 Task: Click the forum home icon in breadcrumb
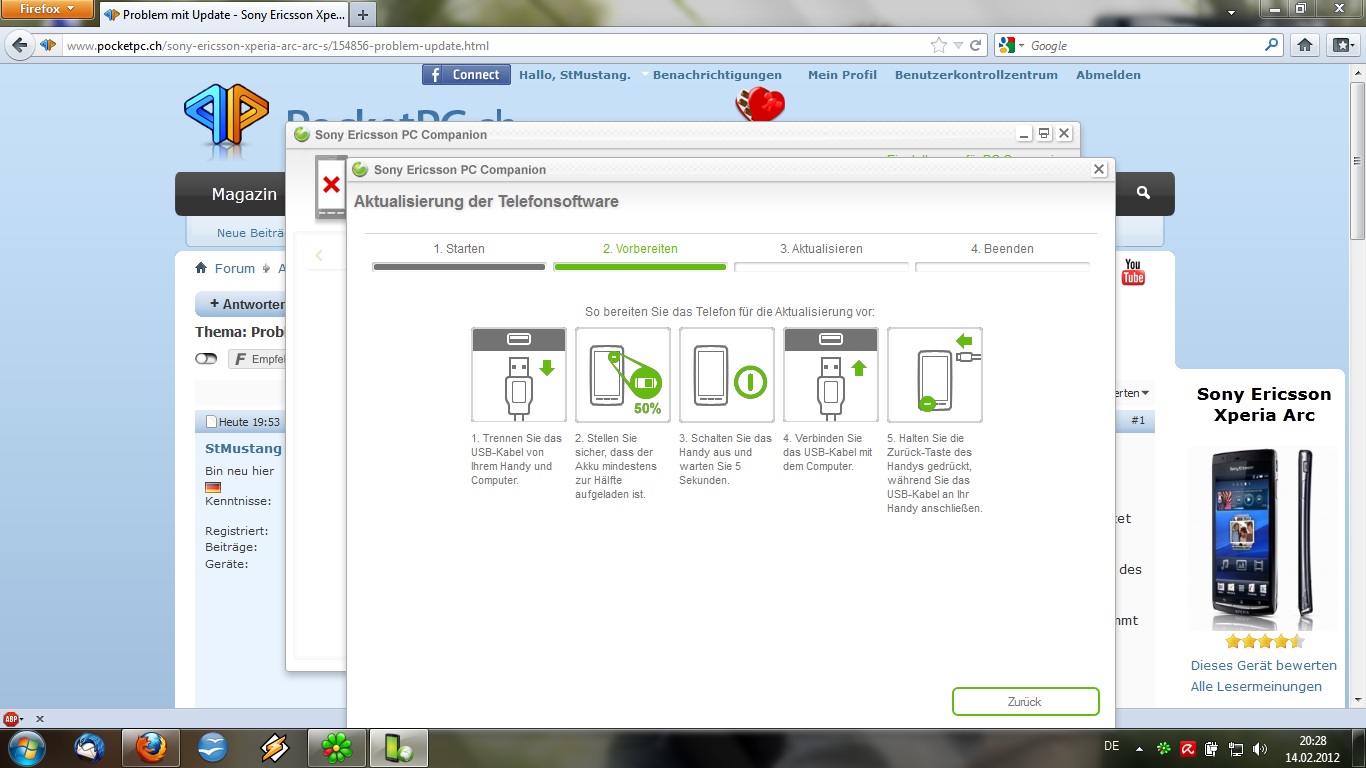pyautogui.click(x=201, y=268)
